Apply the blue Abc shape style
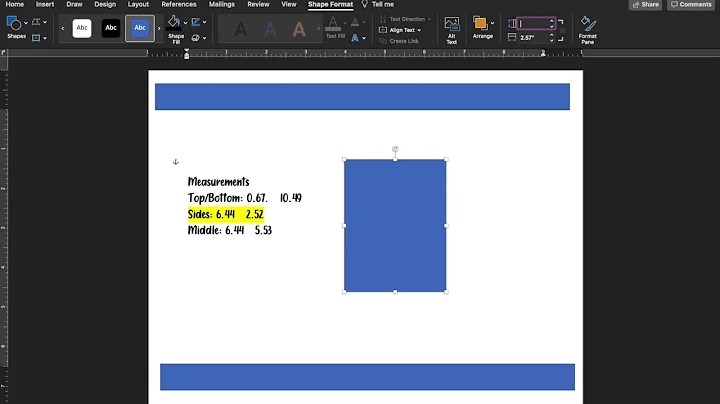The height and width of the screenshot is (404, 720). click(x=140, y=28)
